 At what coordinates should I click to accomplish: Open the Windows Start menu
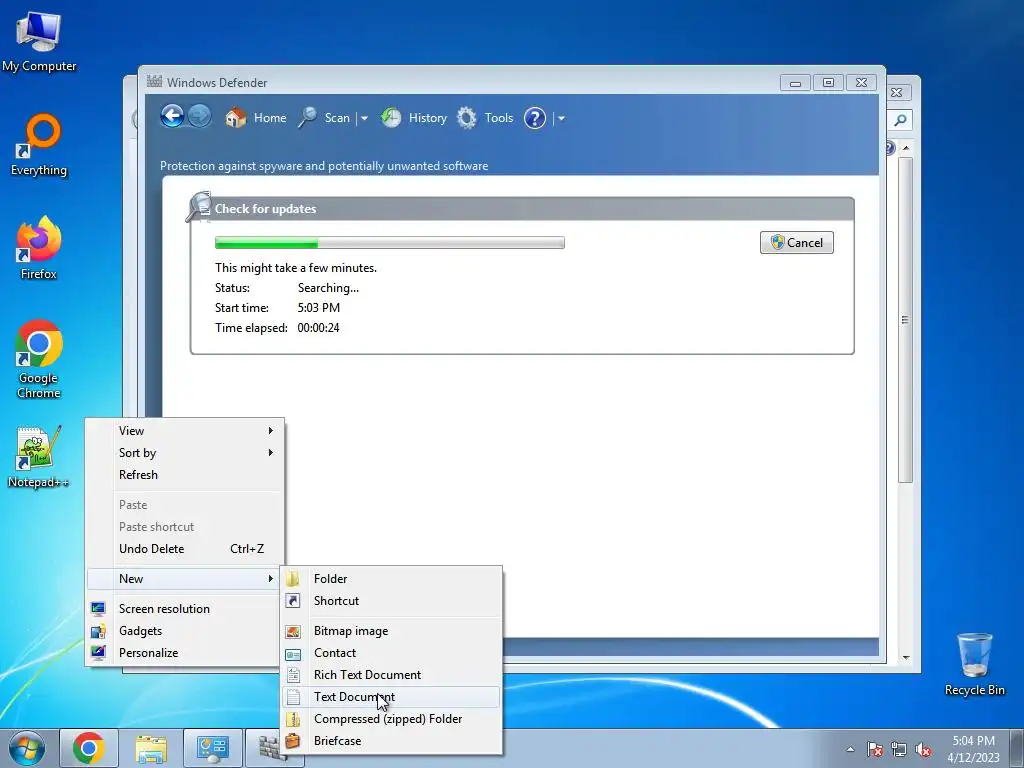(x=27, y=748)
